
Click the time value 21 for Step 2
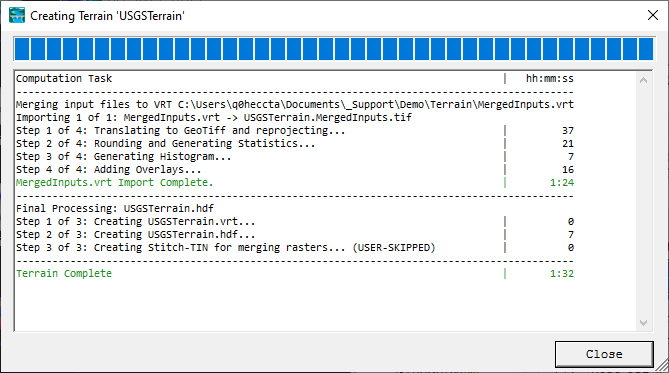tap(568, 143)
